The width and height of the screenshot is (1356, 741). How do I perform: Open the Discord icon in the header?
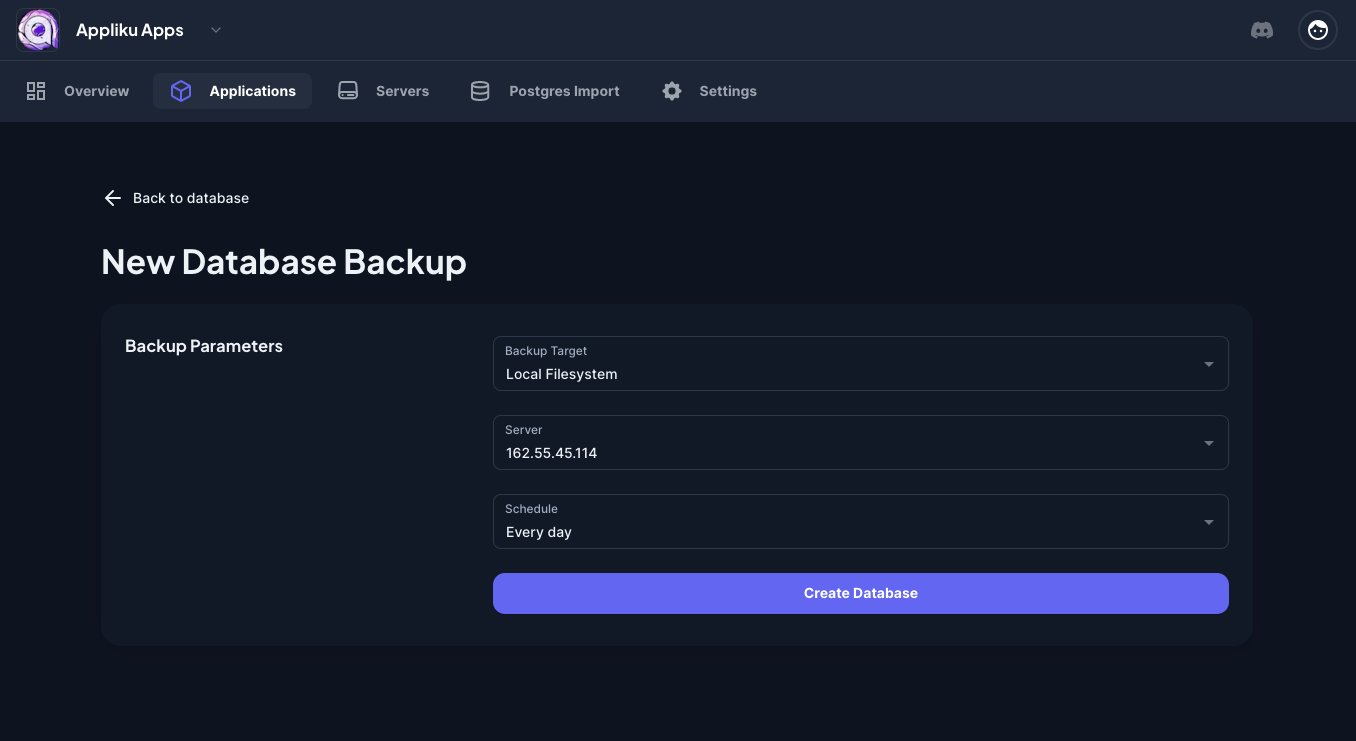1262,30
